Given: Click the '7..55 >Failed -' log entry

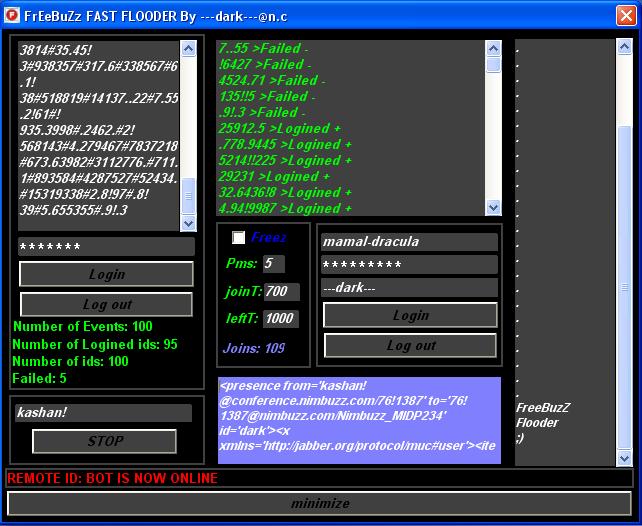Looking at the screenshot, I should pyautogui.click(x=264, y=48).
